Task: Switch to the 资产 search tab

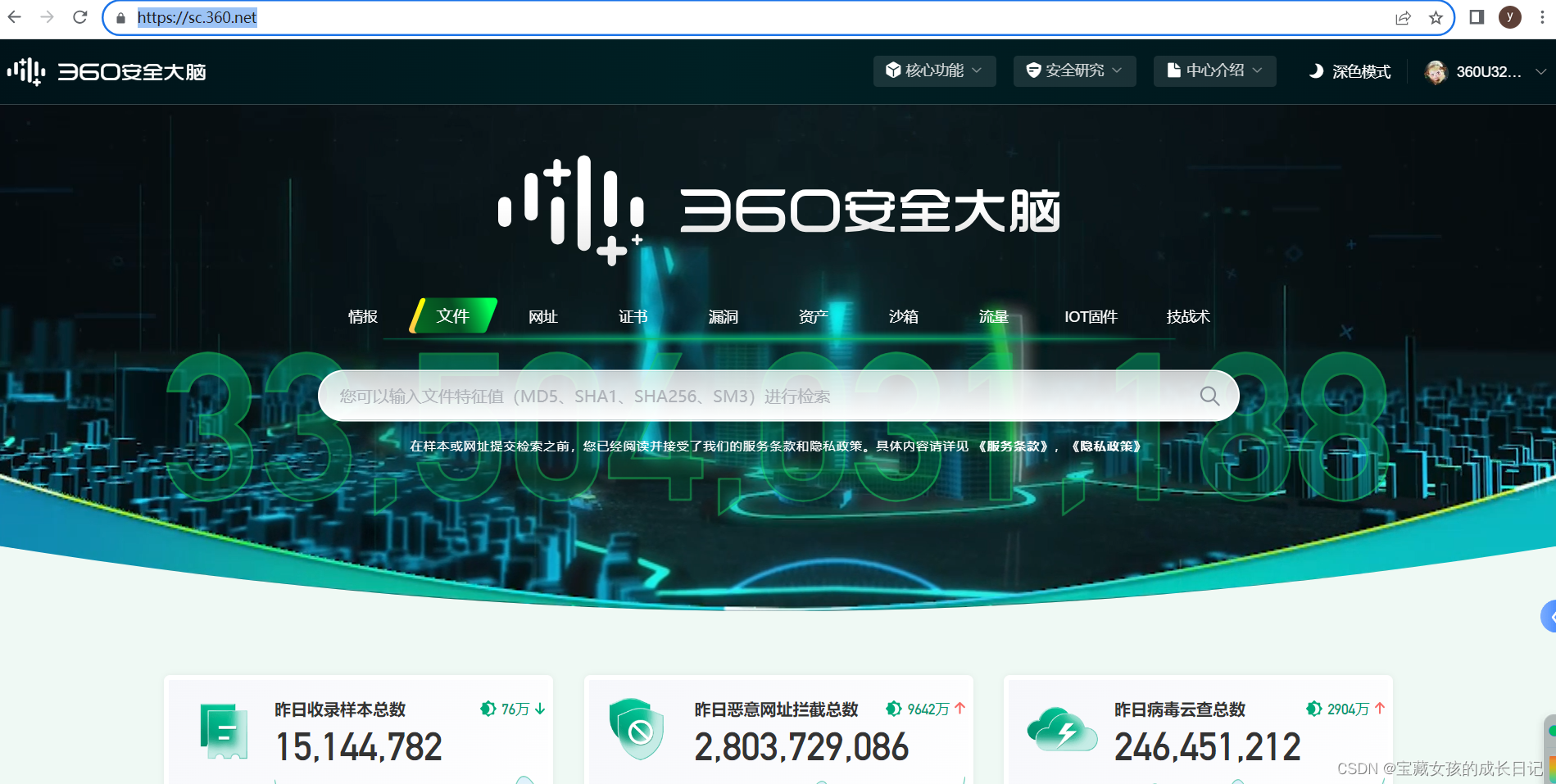Action: (x=814, y=316)
